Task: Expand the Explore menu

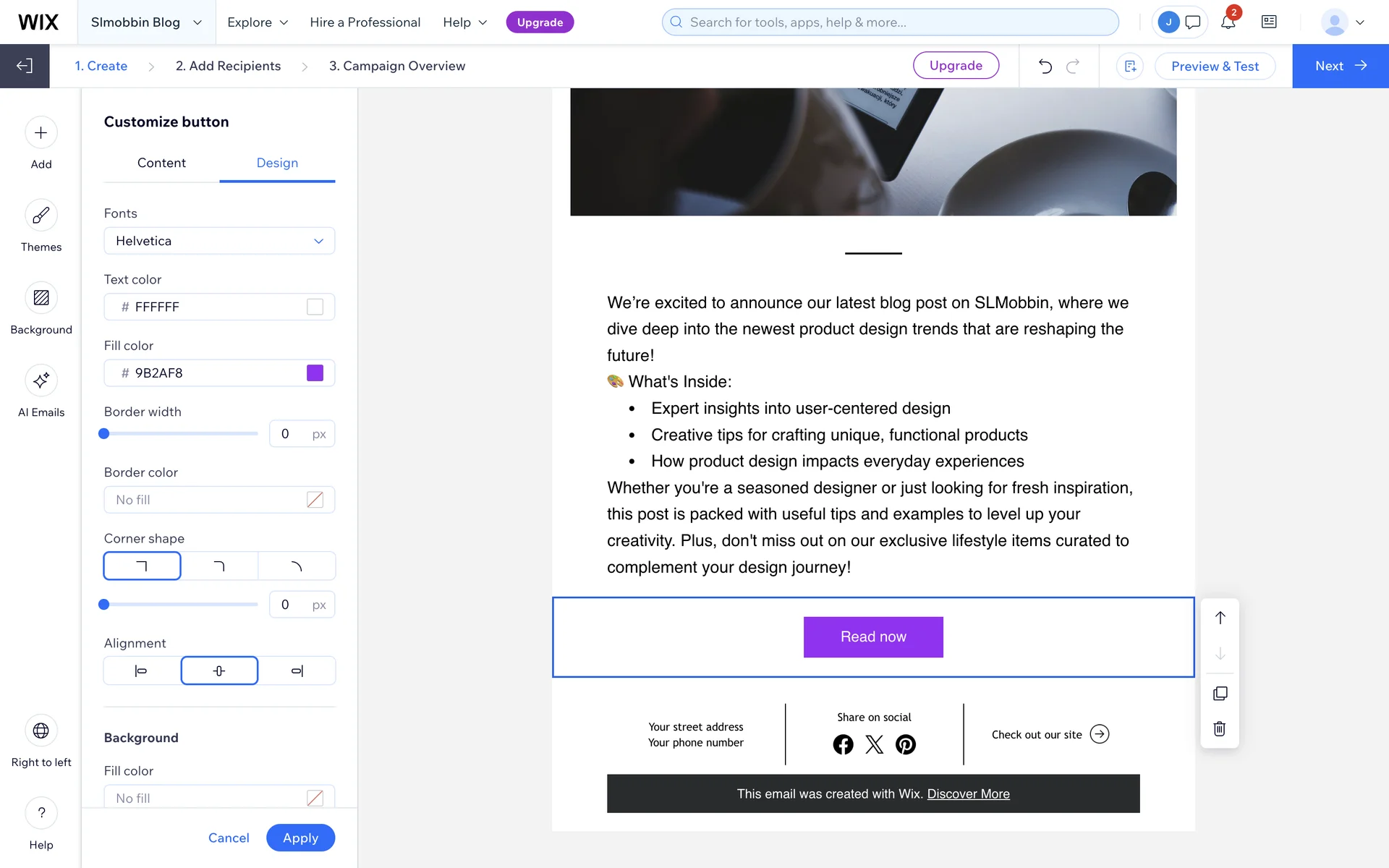Action: pos(258,22)
